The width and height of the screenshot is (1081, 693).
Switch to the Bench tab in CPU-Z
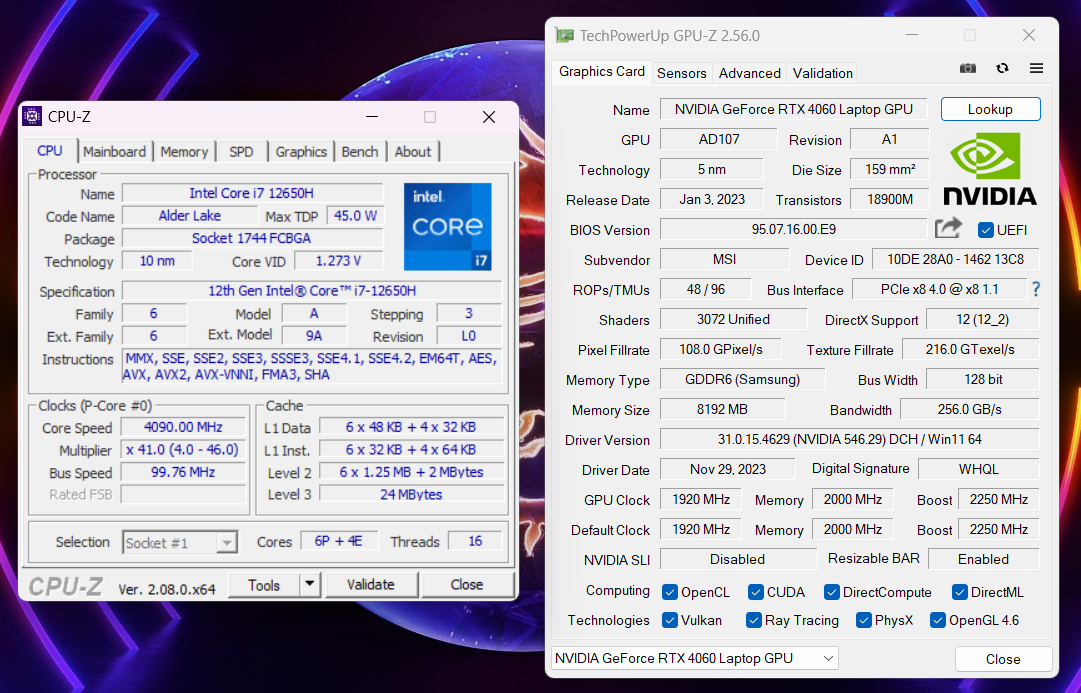360,152
